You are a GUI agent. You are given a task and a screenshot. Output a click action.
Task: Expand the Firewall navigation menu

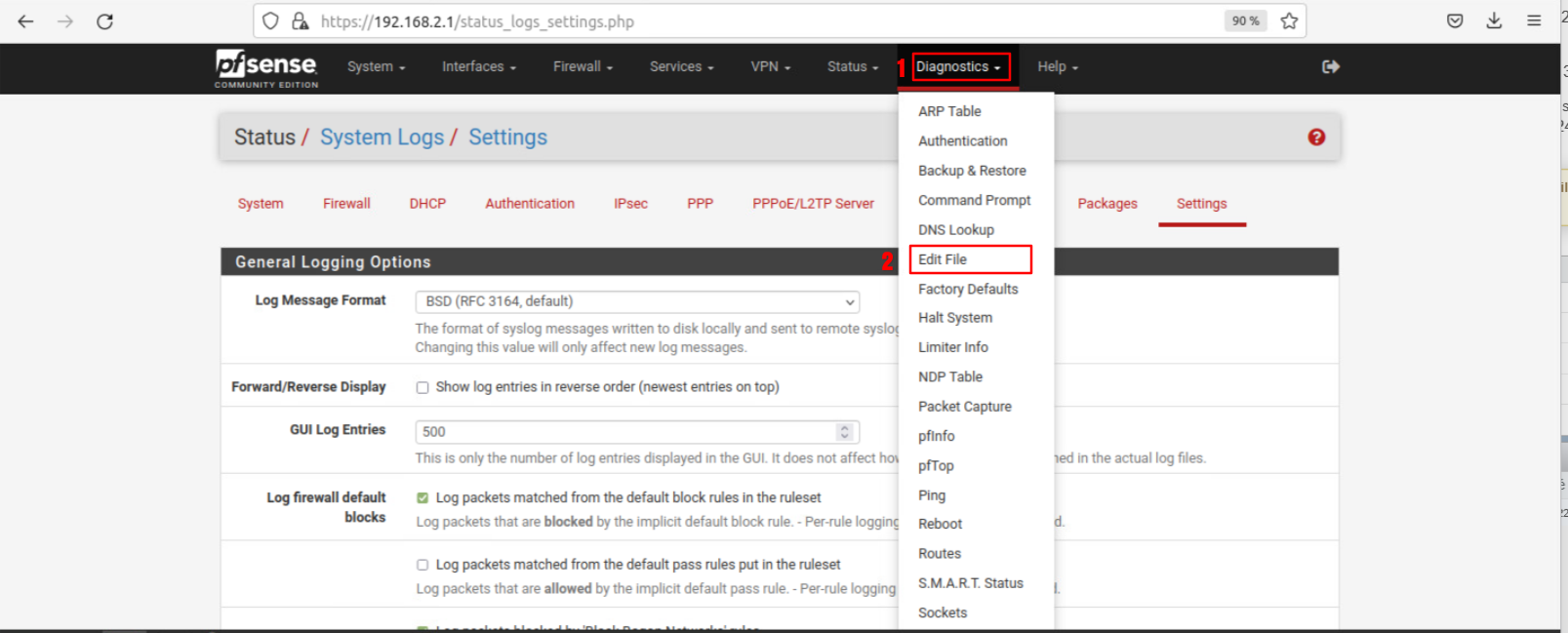click(583, 66)
